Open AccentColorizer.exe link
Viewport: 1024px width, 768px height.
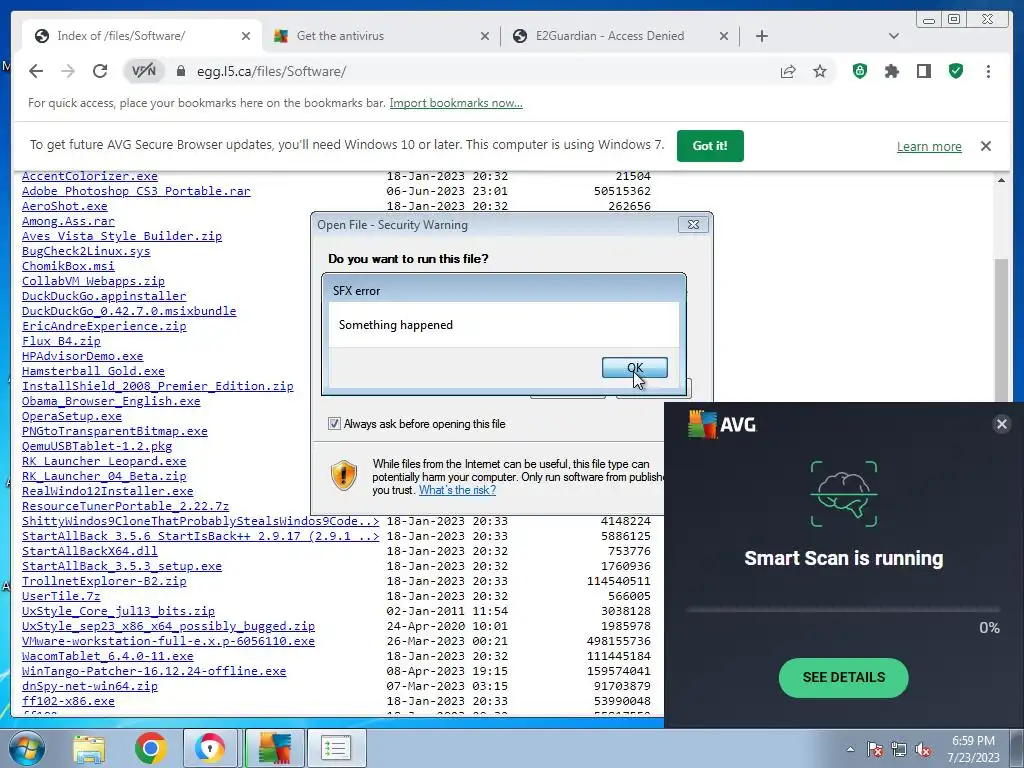point(89,176)
